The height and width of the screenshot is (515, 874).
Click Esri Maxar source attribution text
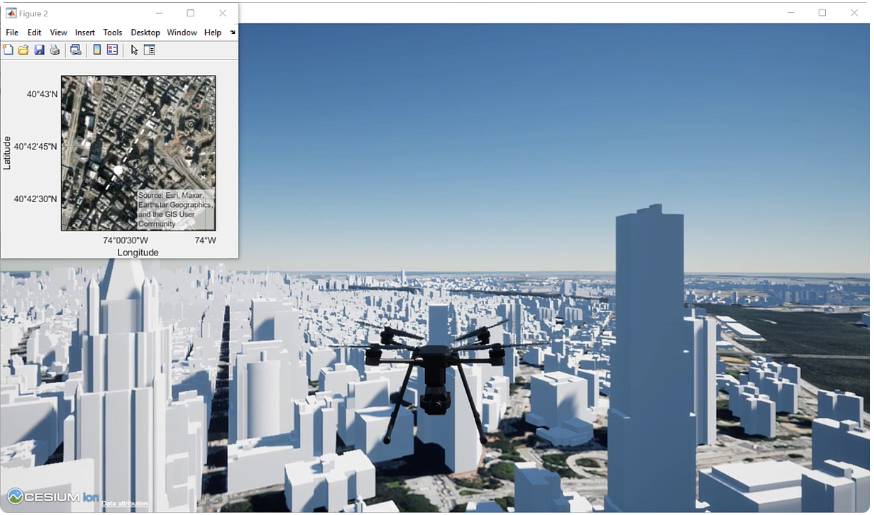coord(176,210)
